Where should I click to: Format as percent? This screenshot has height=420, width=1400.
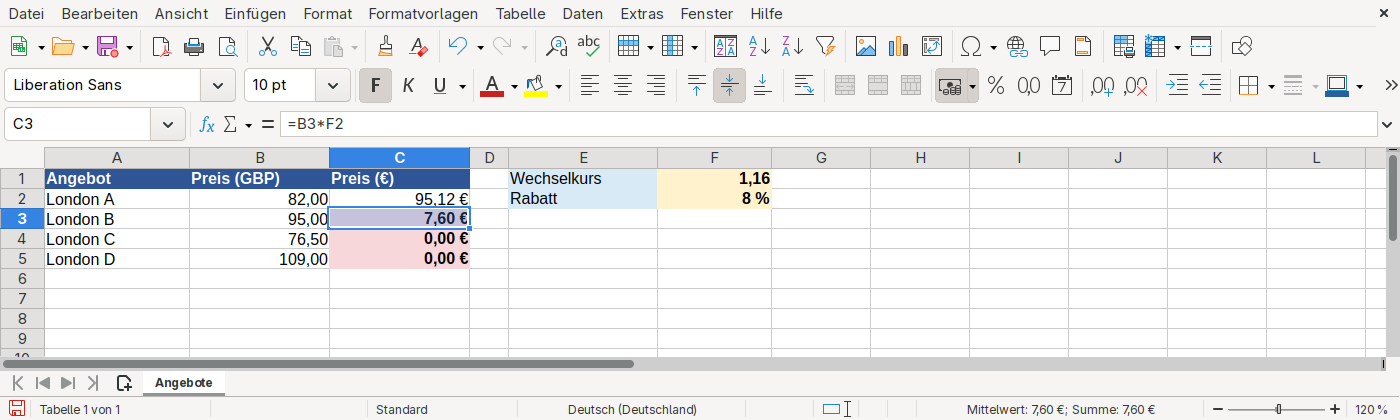tap(996, 86)
